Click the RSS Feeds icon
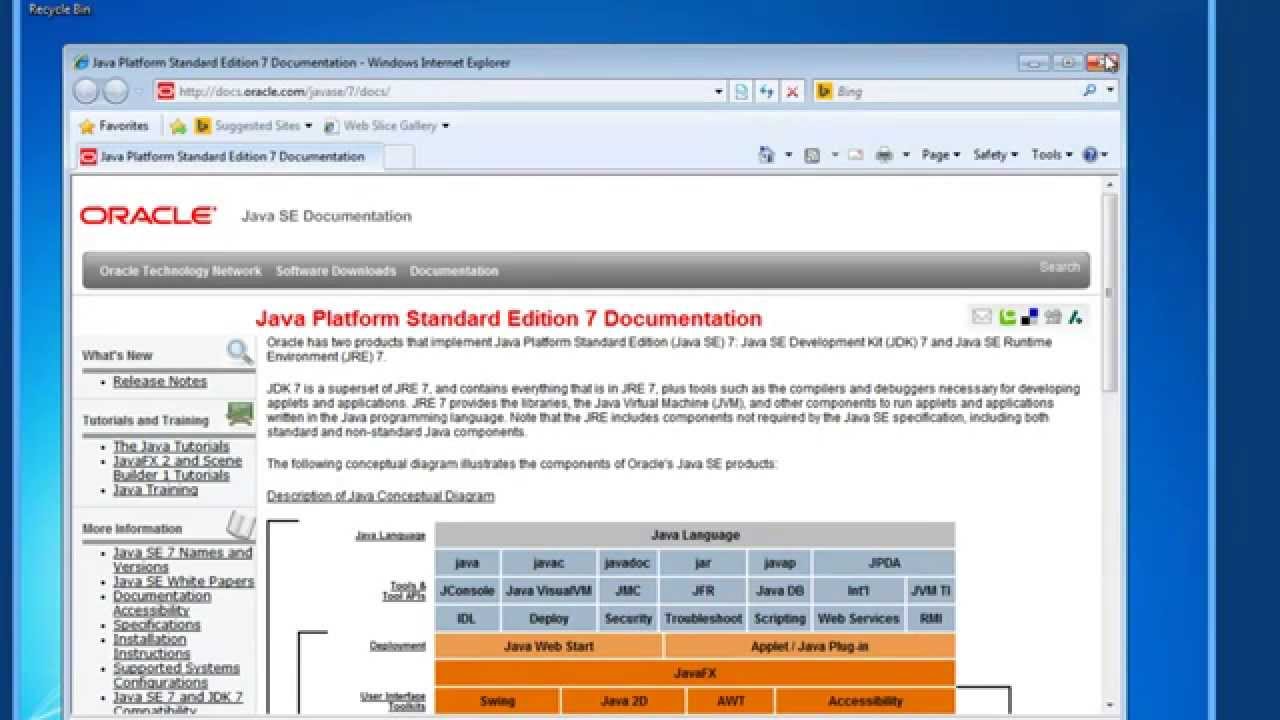This screenshot has height=720, width=1280. coord(812,155)
